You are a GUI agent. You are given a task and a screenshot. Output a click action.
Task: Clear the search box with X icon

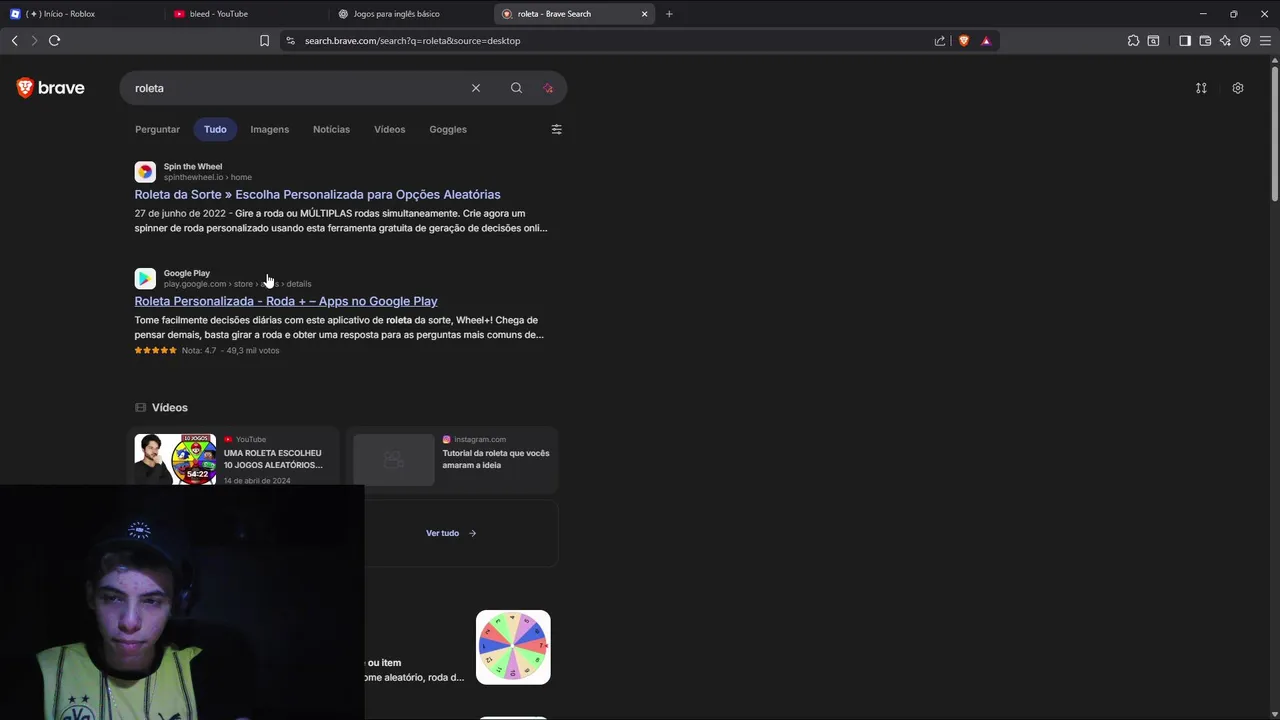[476, 88]
